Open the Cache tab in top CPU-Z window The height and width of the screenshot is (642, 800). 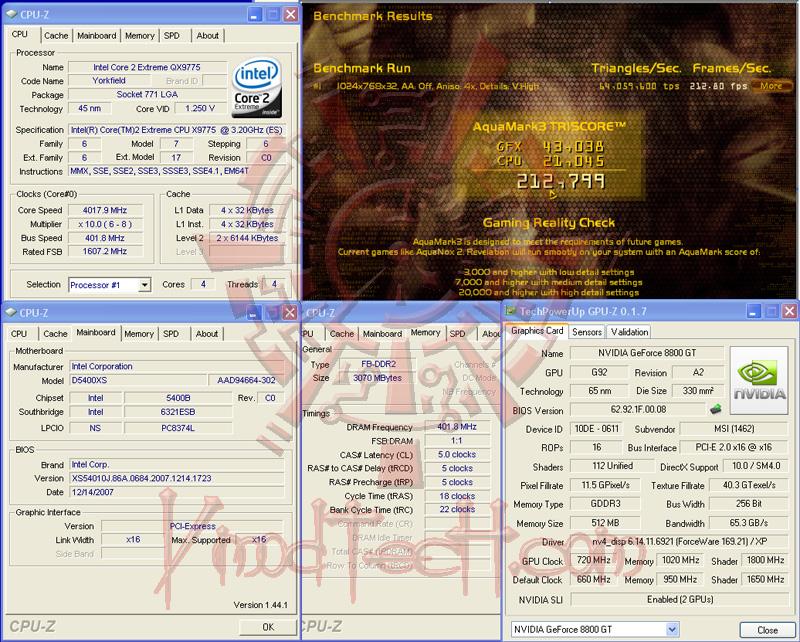click(x=56, y=36)
